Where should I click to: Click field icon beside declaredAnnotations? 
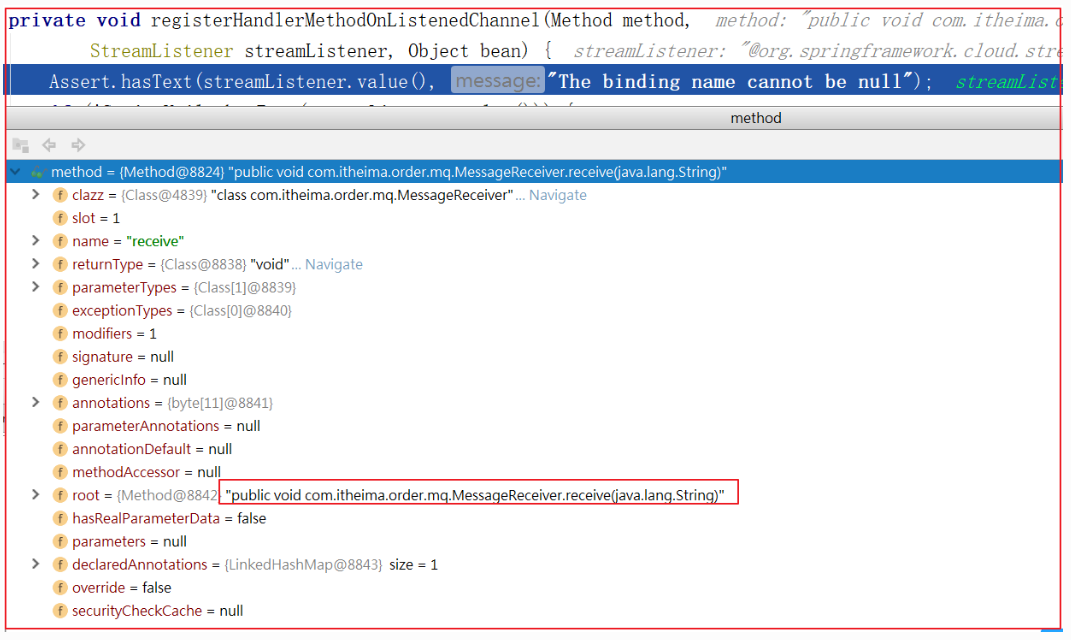click(x=60, y=565)
